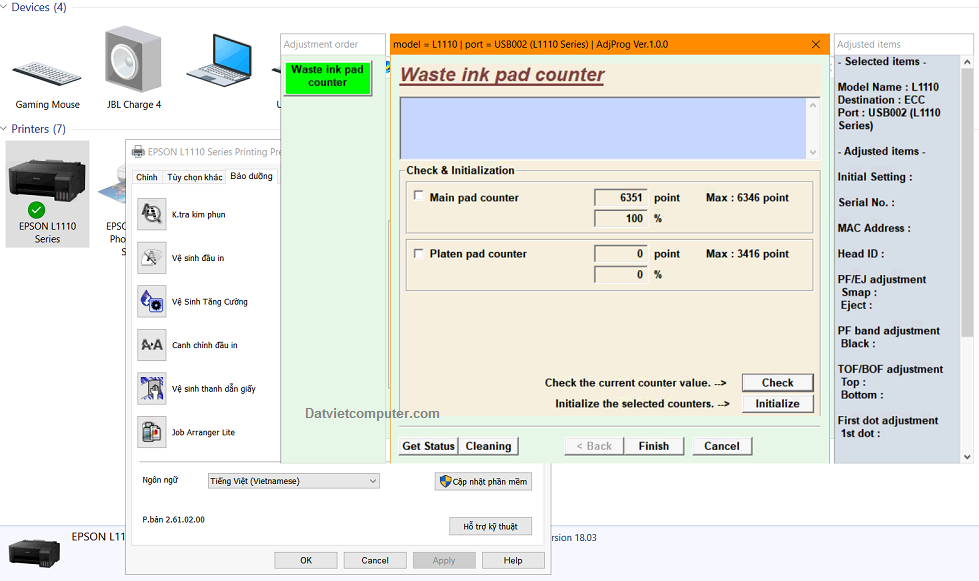Click the Cleaning button
The width and height of the screenshot is (979, 581).
[488, 446]
